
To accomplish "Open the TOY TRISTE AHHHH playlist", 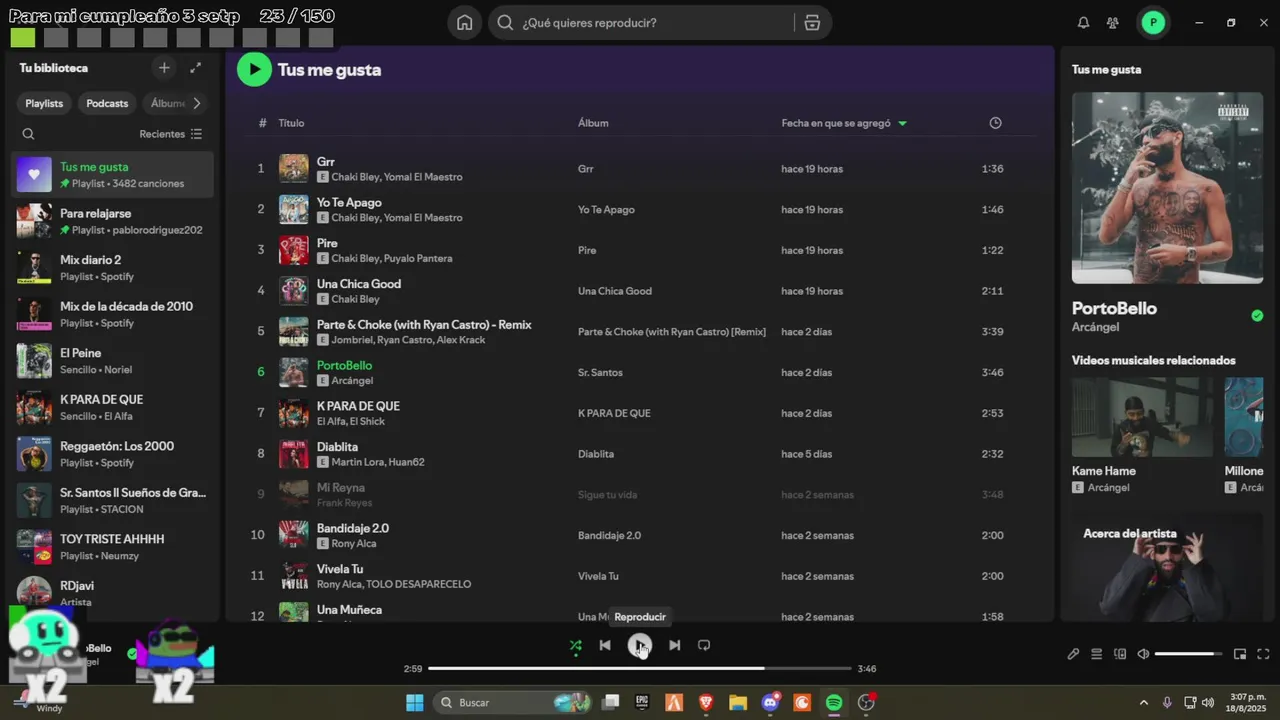I will 113,546.
